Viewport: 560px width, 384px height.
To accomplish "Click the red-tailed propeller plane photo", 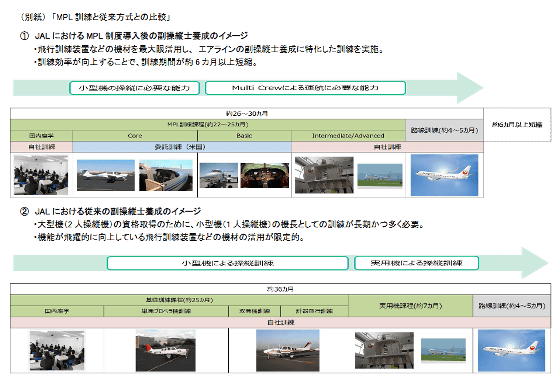I will [x=166, y=350].
